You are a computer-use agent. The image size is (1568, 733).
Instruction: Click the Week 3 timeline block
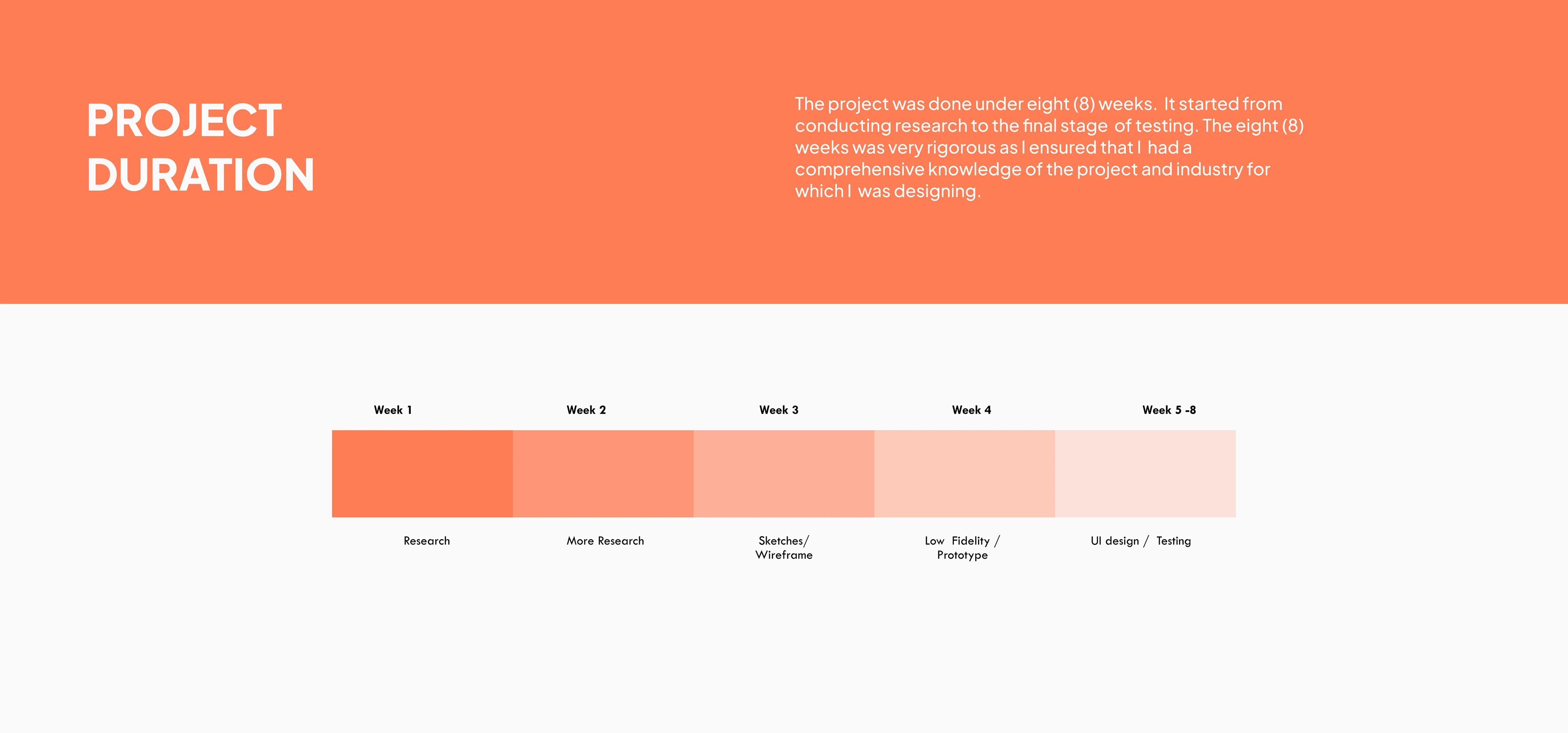click(x=784, y=474)
